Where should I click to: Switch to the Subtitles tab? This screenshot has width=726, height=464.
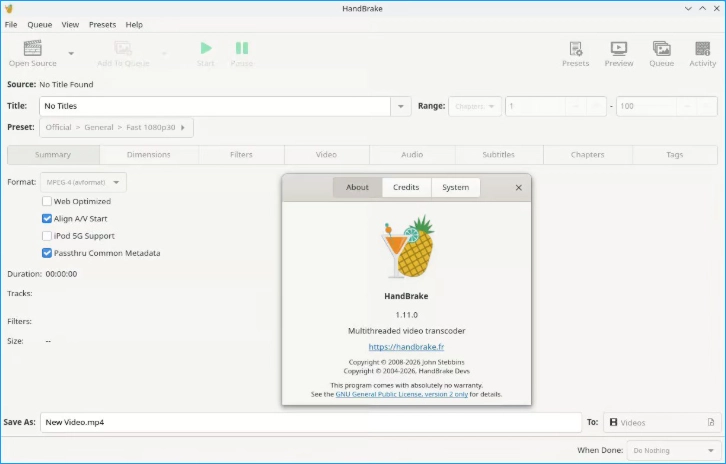(x=499, y=155)
